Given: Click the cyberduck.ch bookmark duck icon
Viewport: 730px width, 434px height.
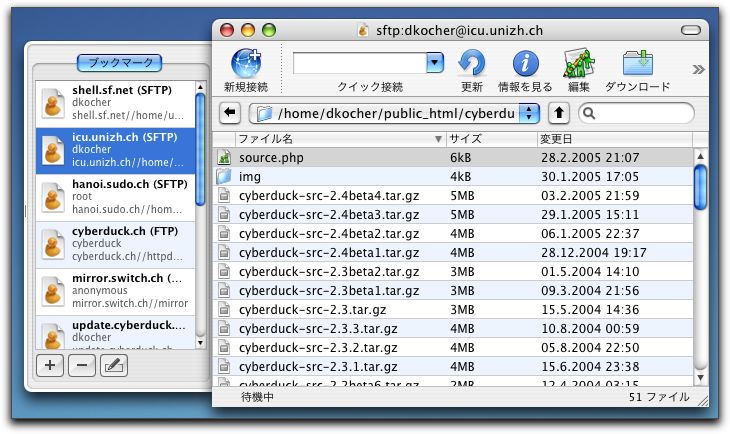Looking at the screenshot, I should (x=53, y=244).
